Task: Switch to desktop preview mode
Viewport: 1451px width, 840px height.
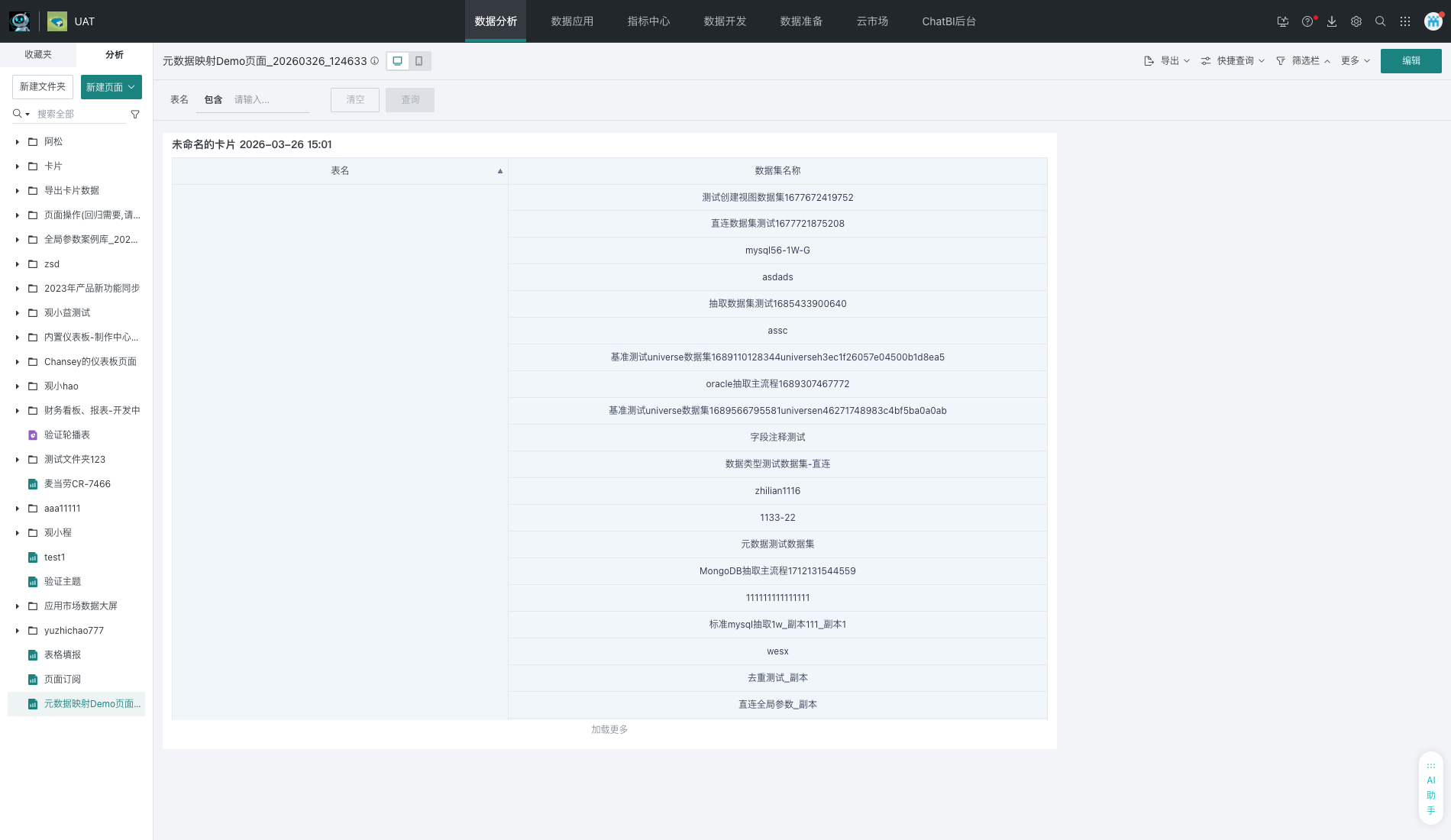Action: point(398,61)
